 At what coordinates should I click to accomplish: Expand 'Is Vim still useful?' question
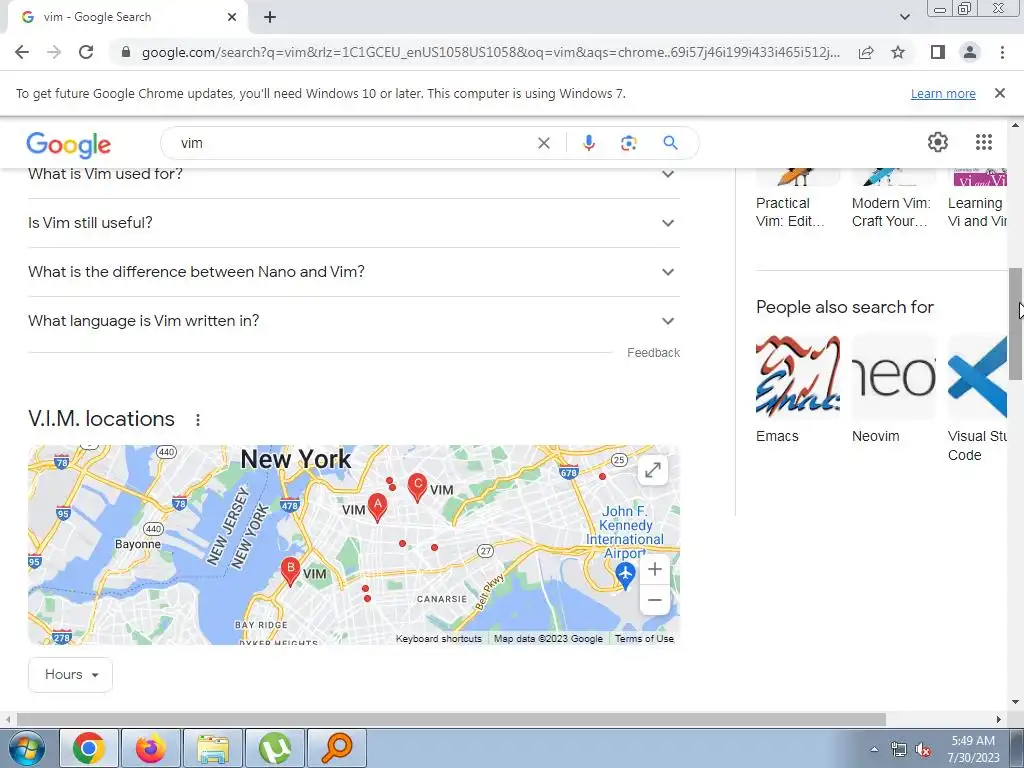[x=353, y=223]
